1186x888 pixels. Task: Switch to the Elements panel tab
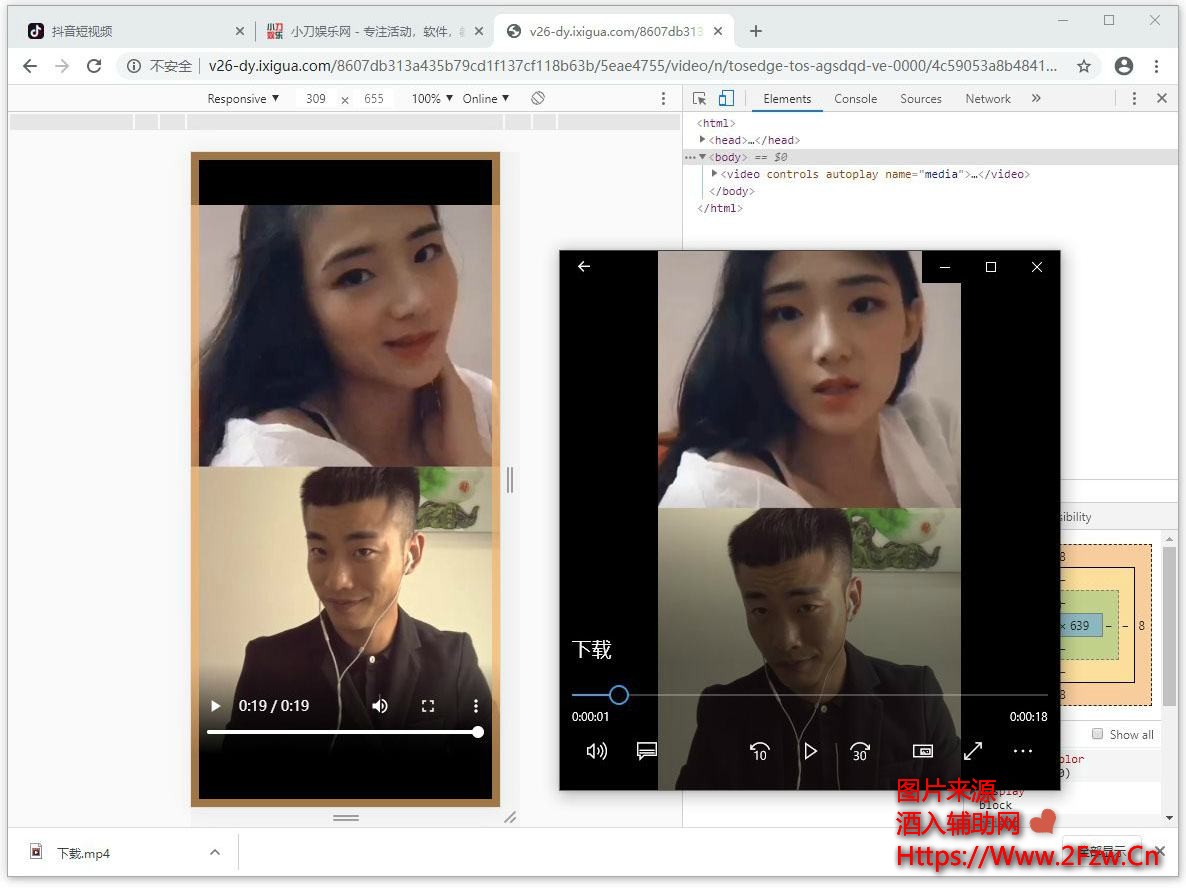click(x=787, y=99)
